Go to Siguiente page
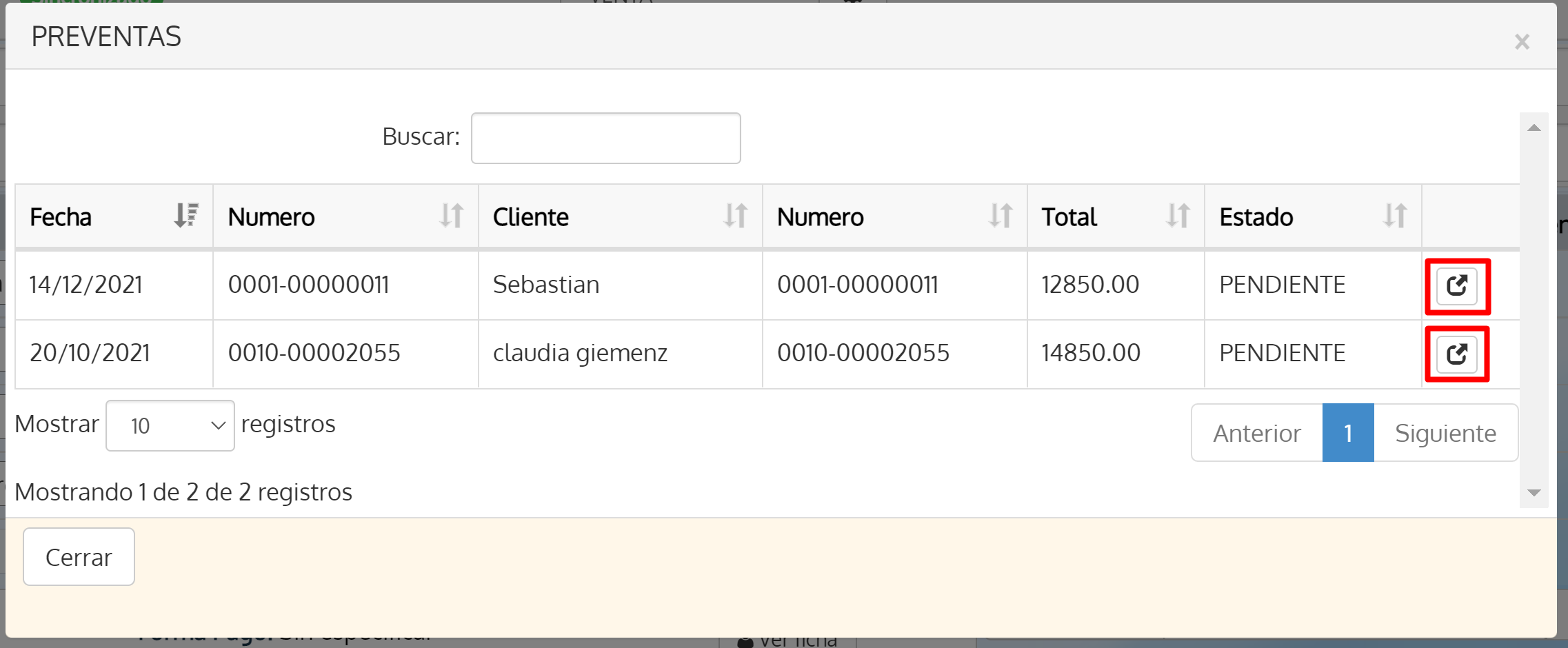This screenshot has height=648, width=1568. 1445,432
